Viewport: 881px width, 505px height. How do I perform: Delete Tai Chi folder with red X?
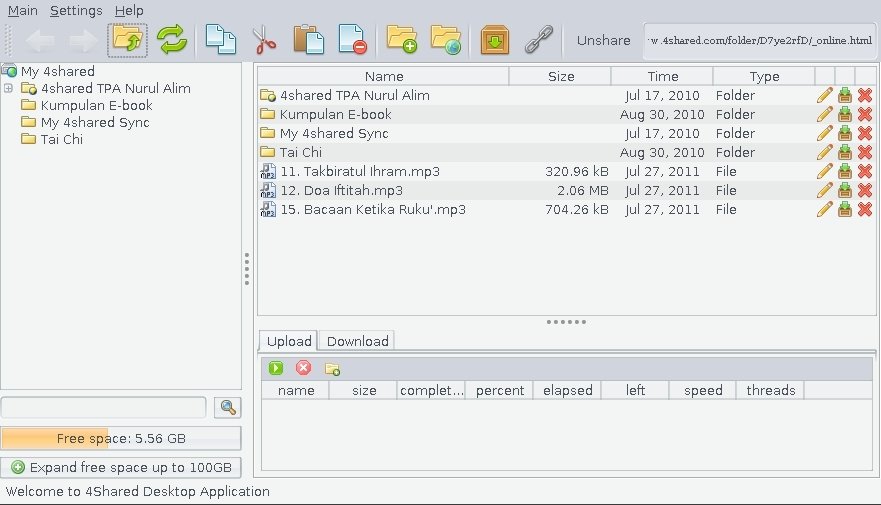tap(865, 153)
